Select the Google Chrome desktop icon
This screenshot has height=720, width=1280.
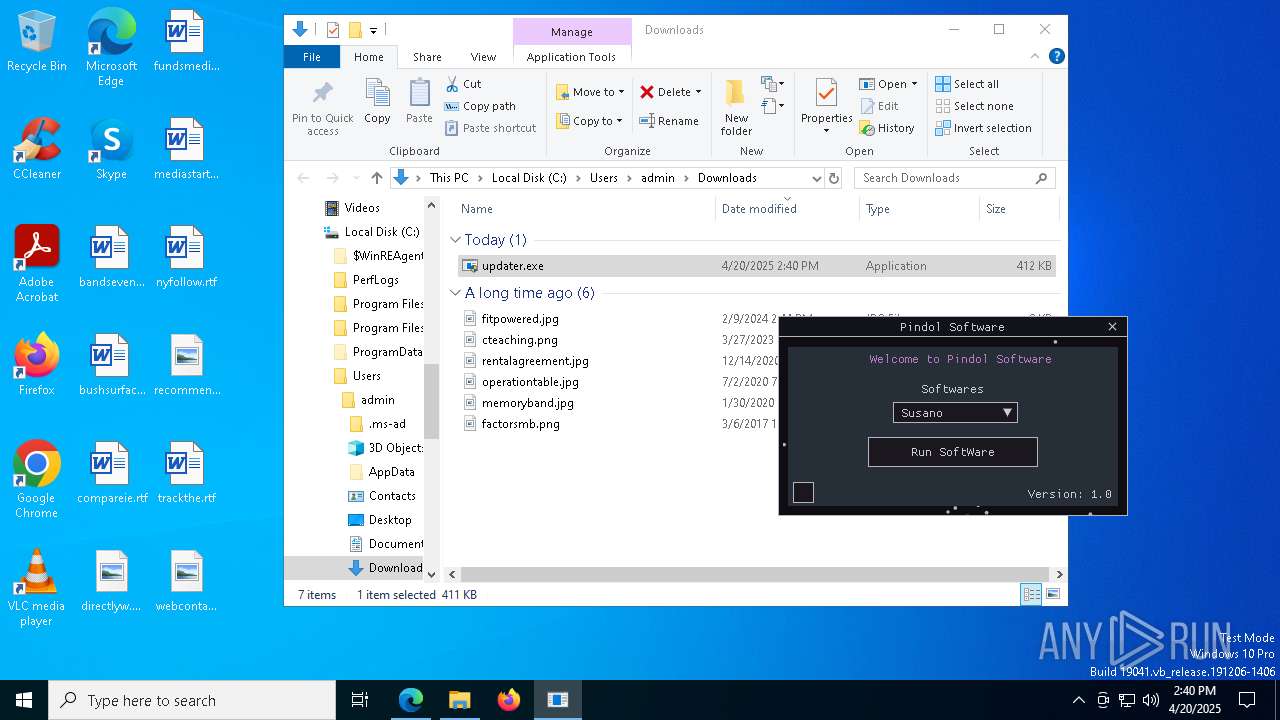click(x=37, y=479)
